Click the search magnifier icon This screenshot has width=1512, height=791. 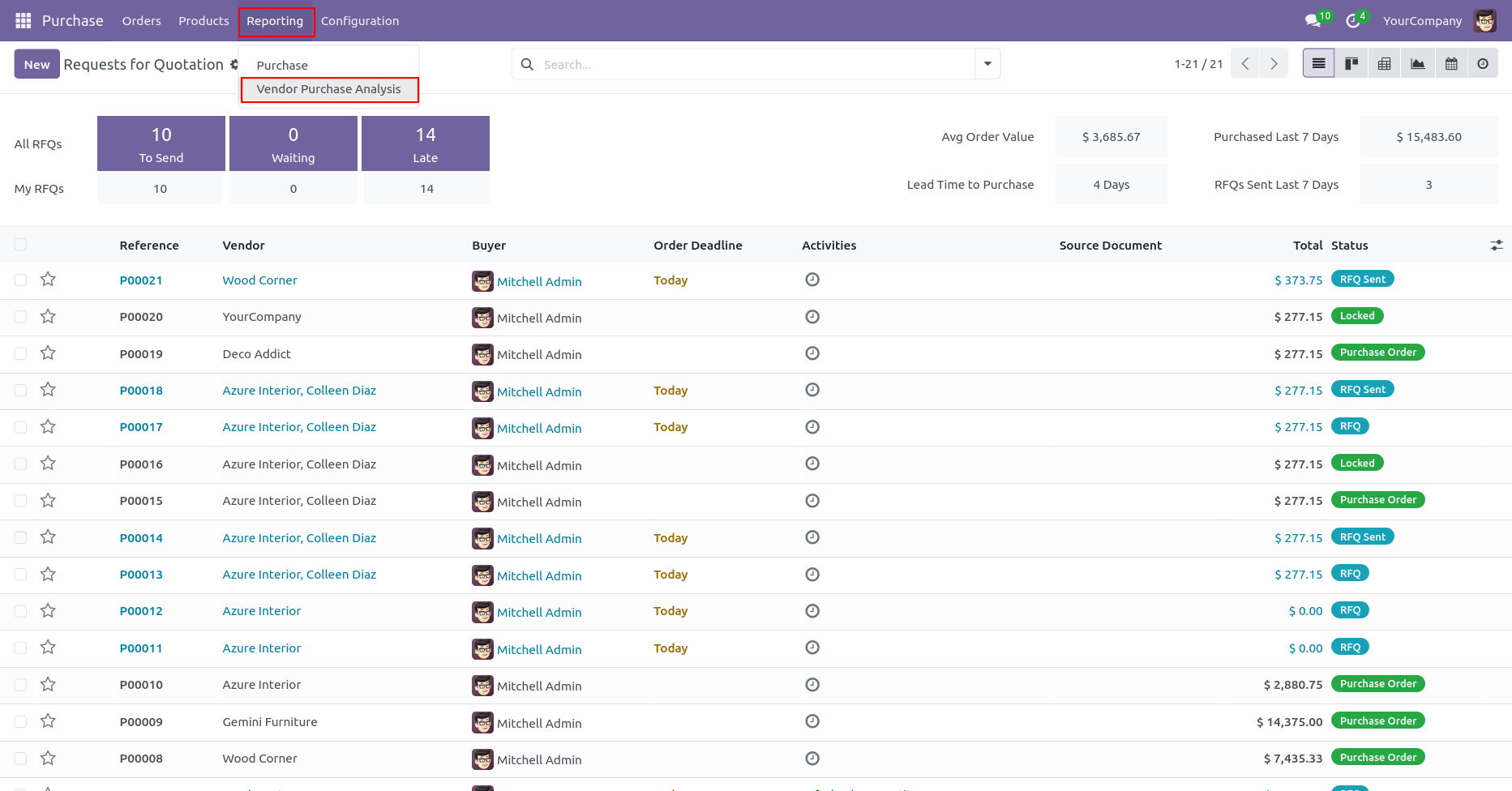[527, 64]
